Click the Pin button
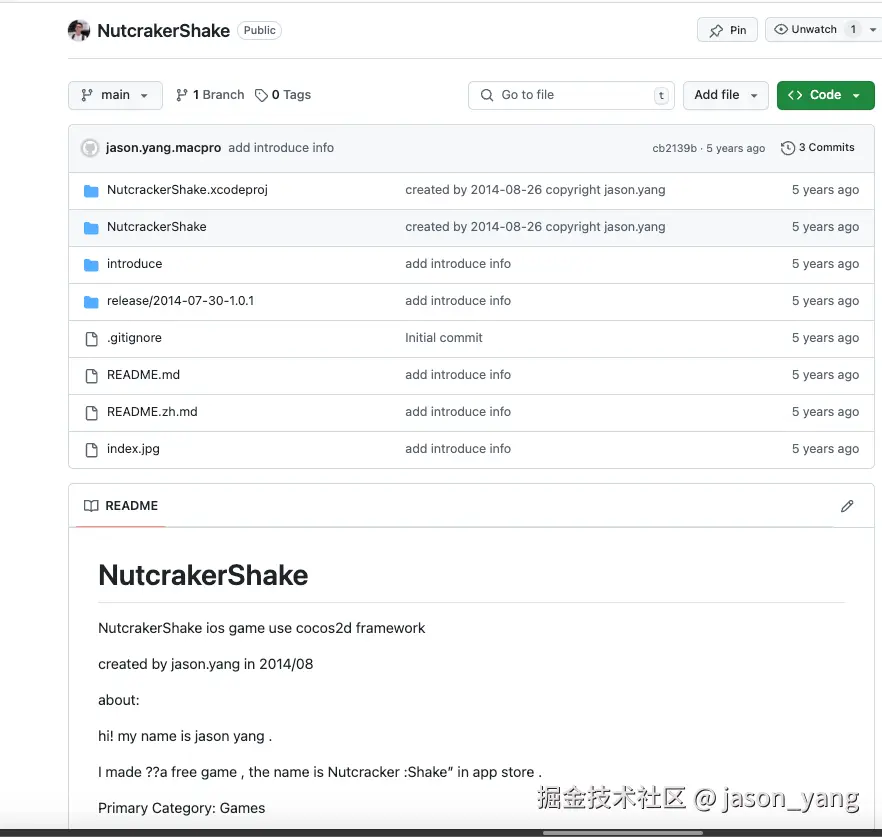 [727, 30]
